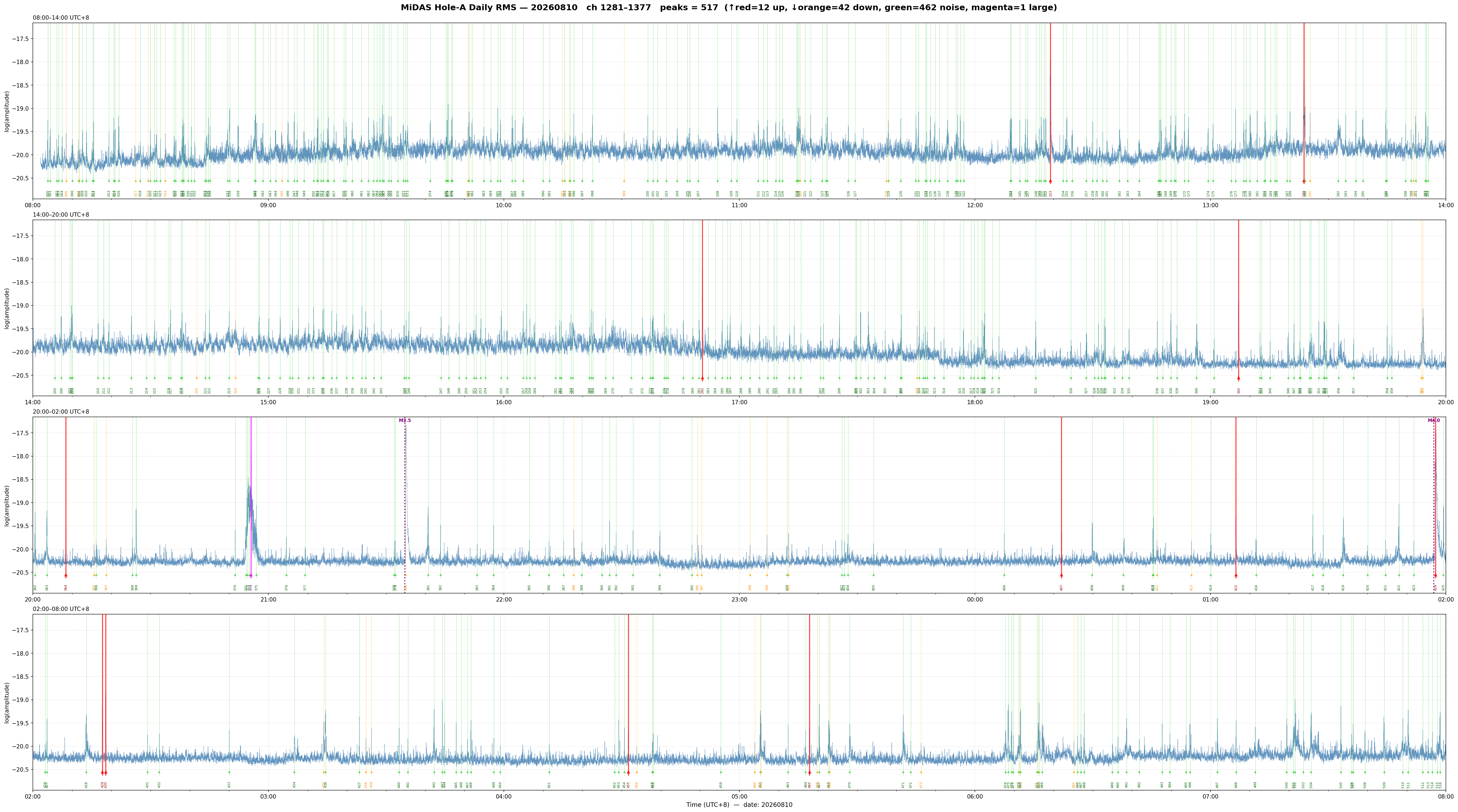Click the red up-peak marker numbered 465
1458x812 pixels.
pos(809,772)
